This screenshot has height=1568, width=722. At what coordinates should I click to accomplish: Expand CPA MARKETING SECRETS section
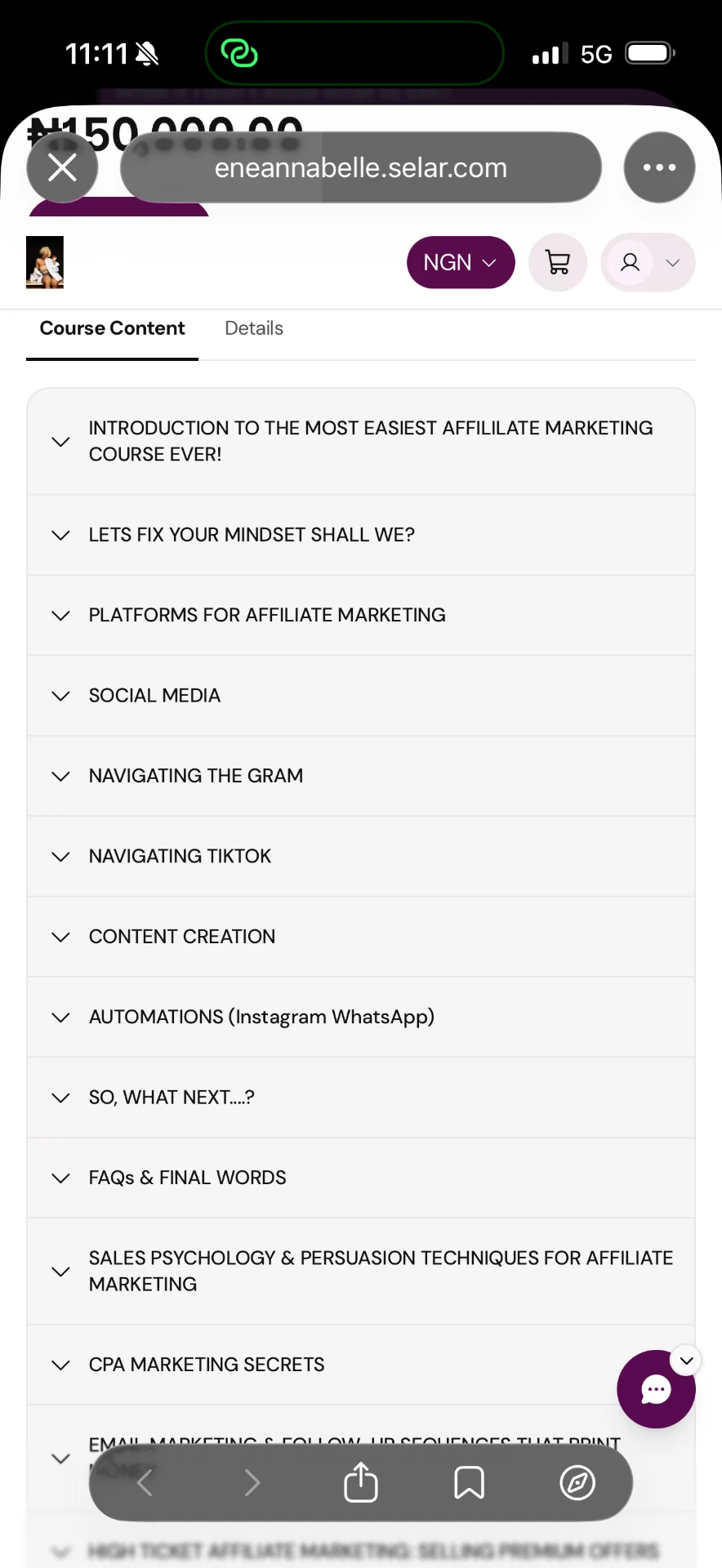[361, 1365]
